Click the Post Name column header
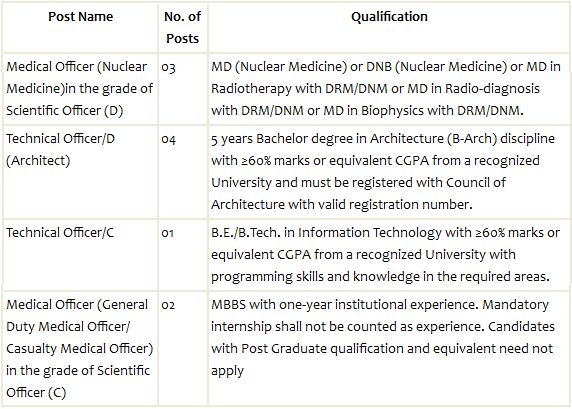The image size is (572, 409). [81, 17]
